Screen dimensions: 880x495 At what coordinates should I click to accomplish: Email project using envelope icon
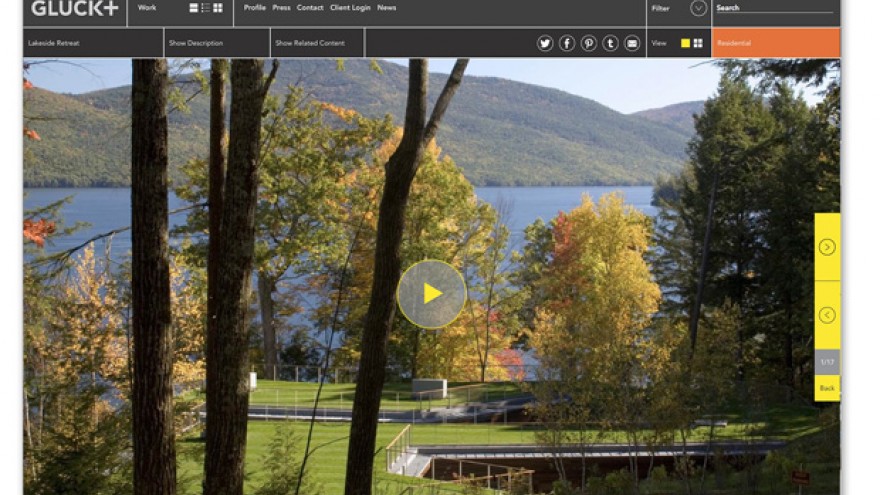(632, 43)
